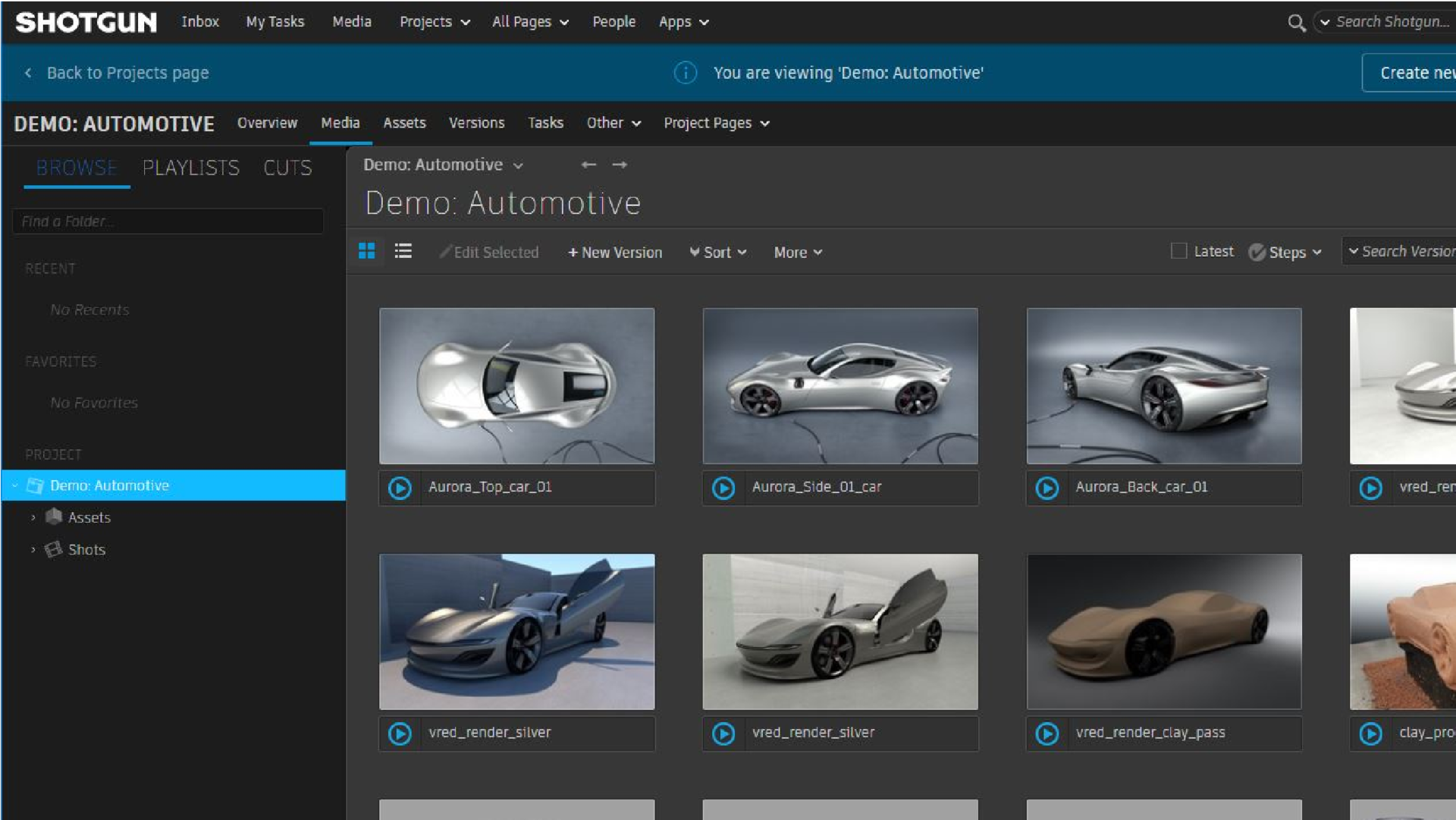Viewport: 1456px width, 820px height.
Task: Click the New Version button
Action: click(x=615, y=252)
